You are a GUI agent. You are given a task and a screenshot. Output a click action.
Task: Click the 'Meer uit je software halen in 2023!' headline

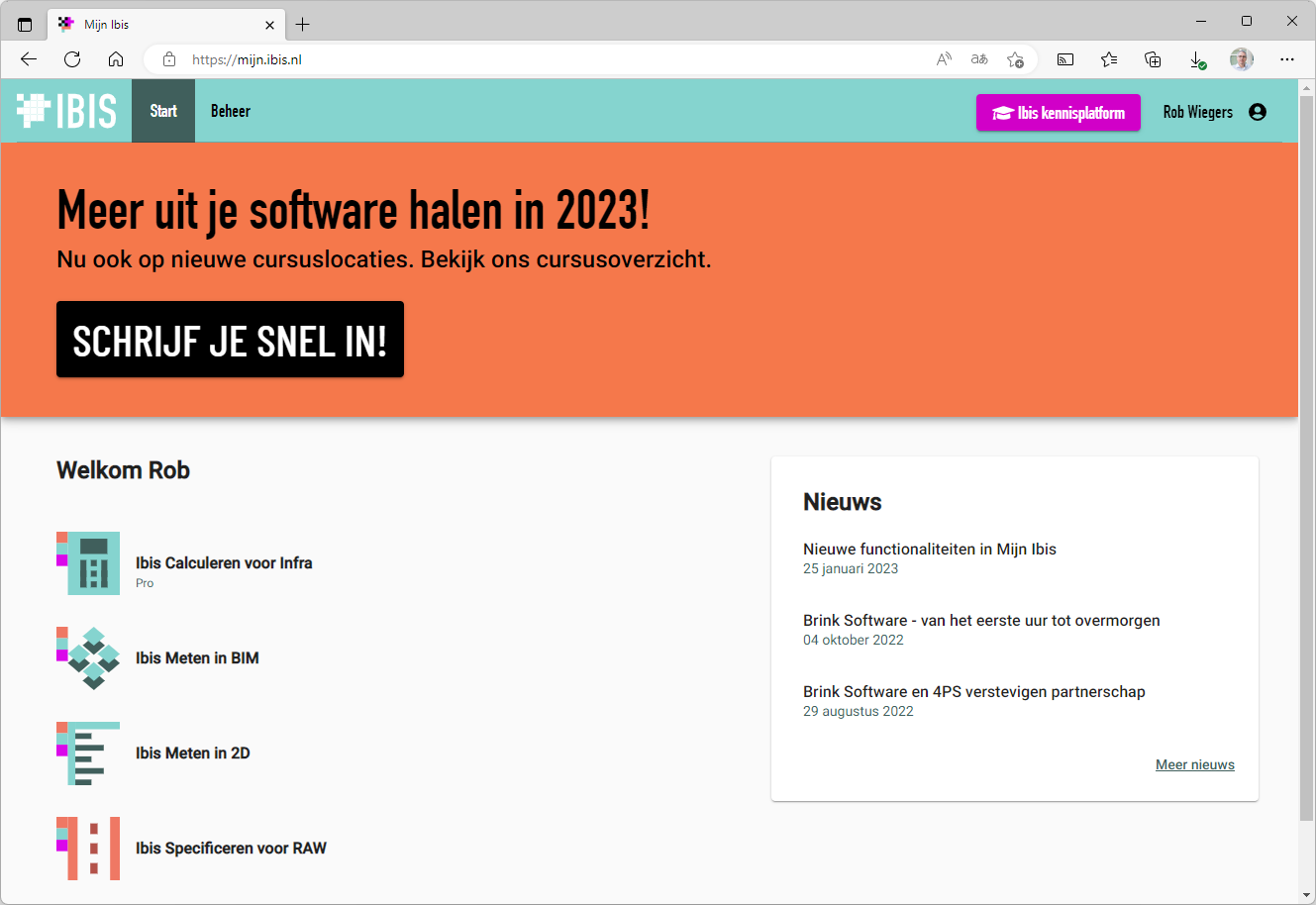point(354,209)
